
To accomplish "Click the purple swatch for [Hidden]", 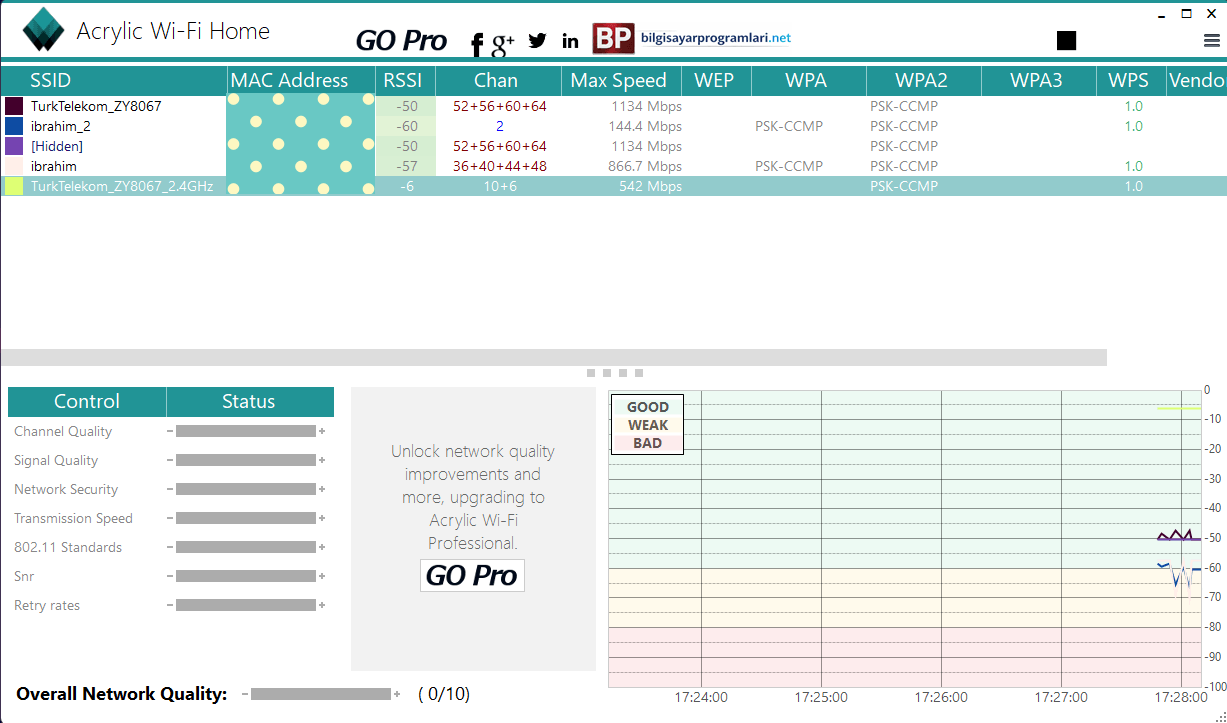I will point(14,146).
